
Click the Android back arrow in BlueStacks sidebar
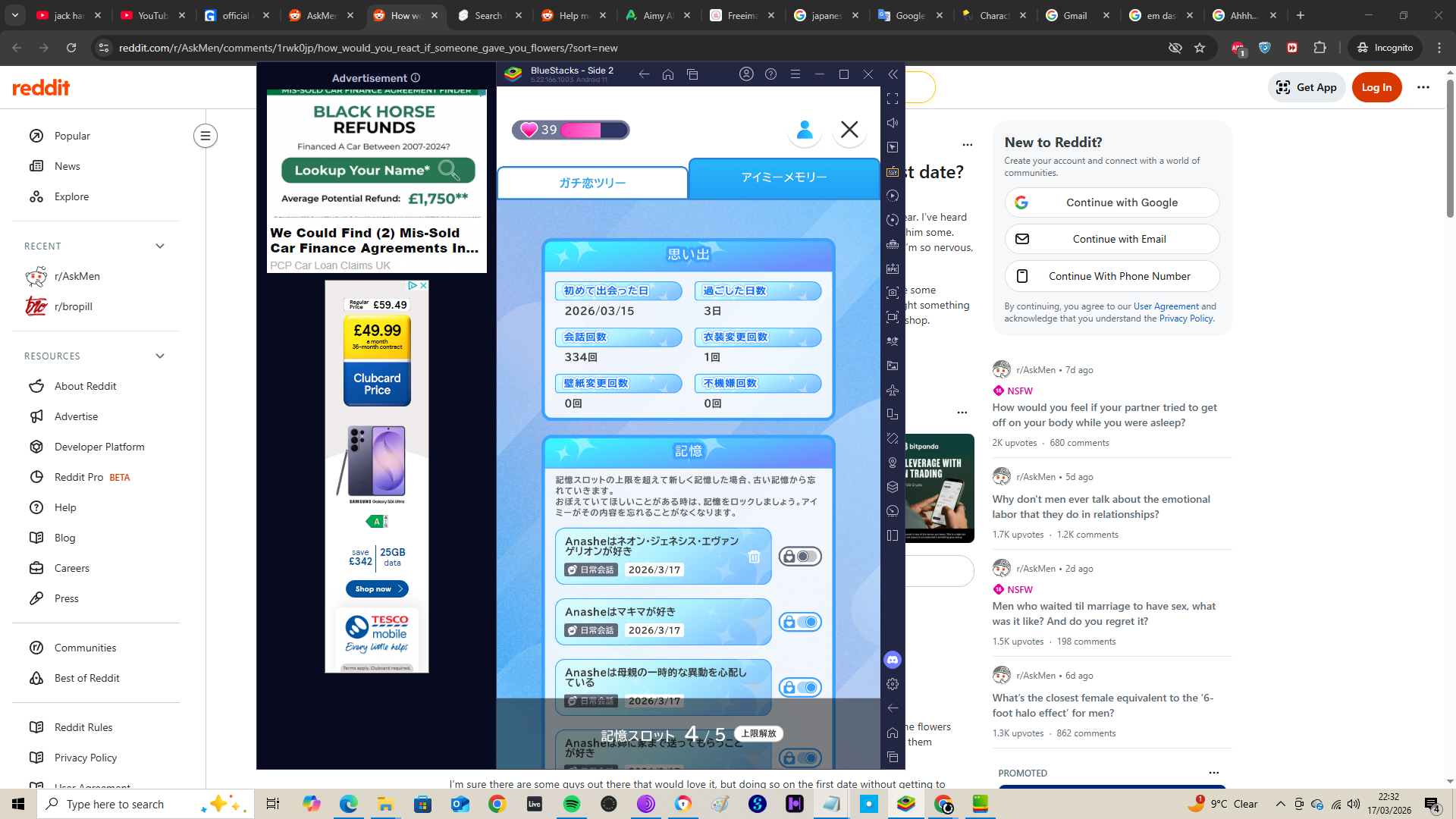[x=893, y=708]
